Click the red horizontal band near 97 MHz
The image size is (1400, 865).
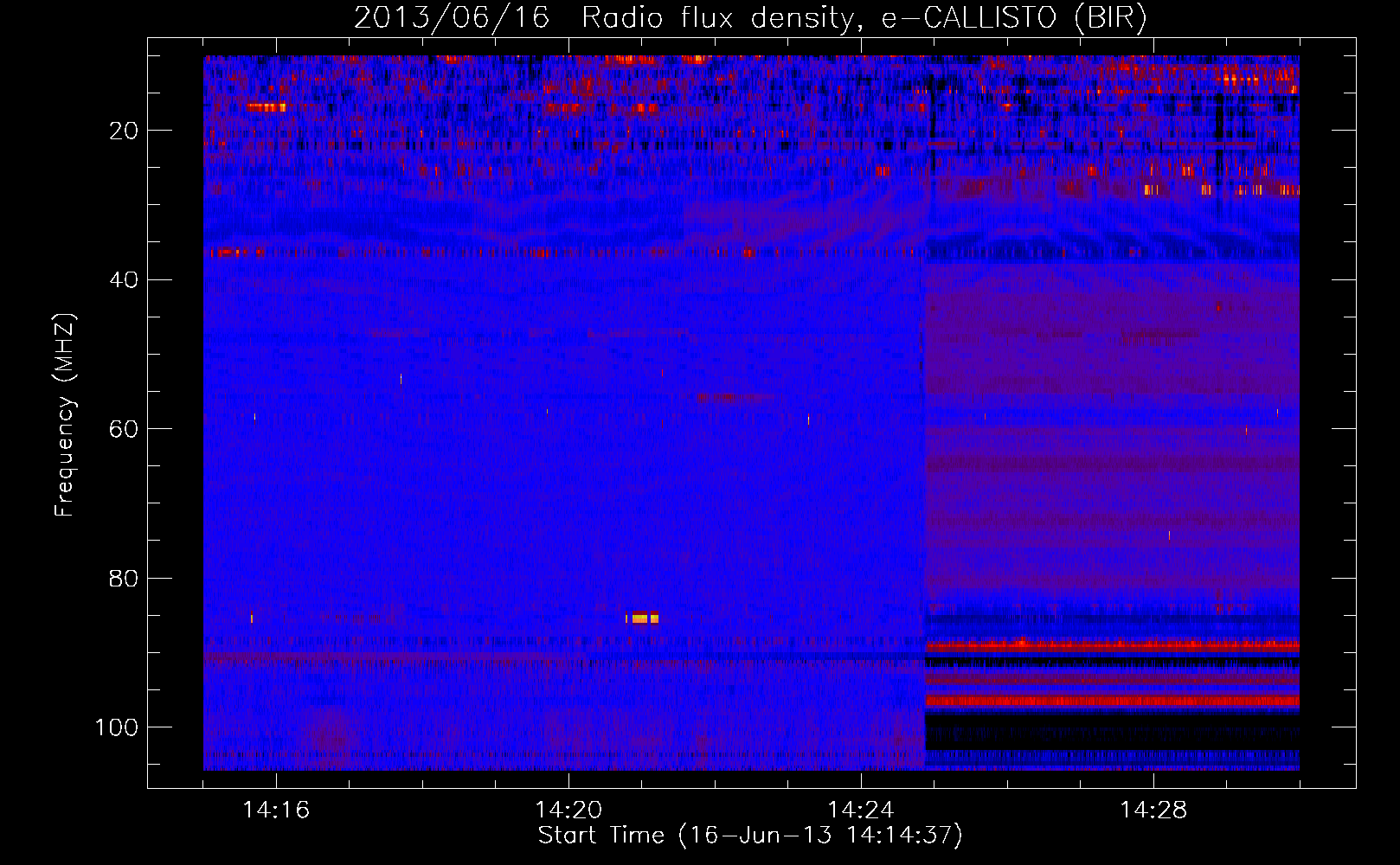(1112, 701)
